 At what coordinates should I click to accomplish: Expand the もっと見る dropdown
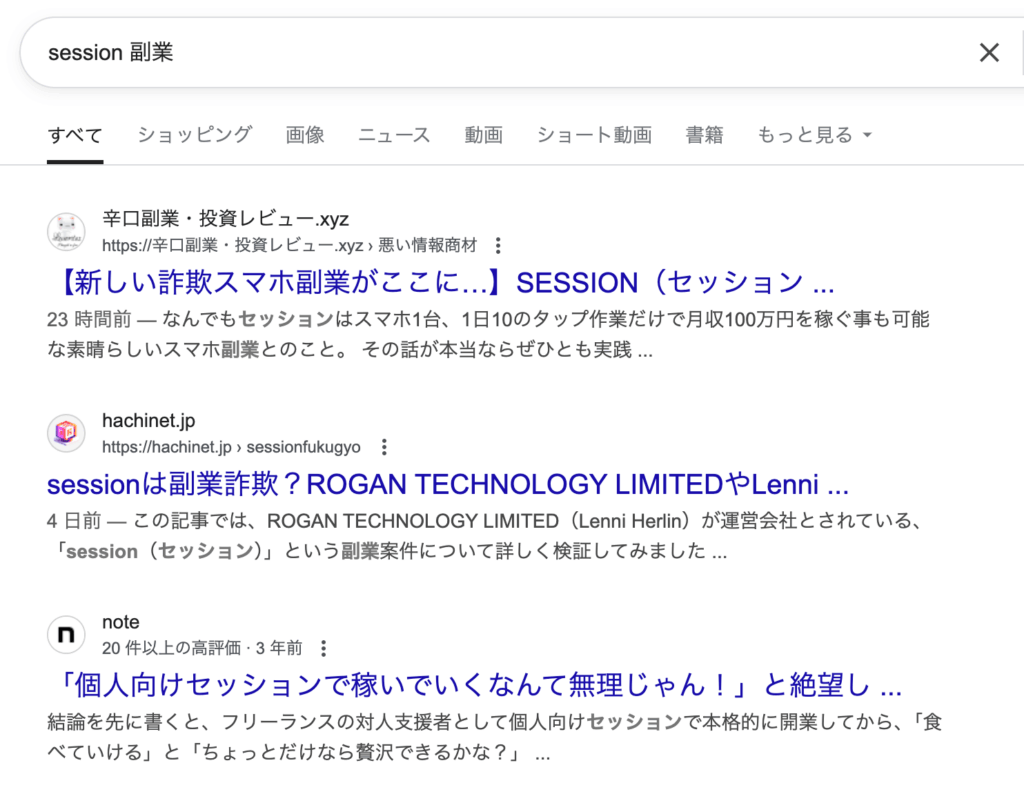814,135
